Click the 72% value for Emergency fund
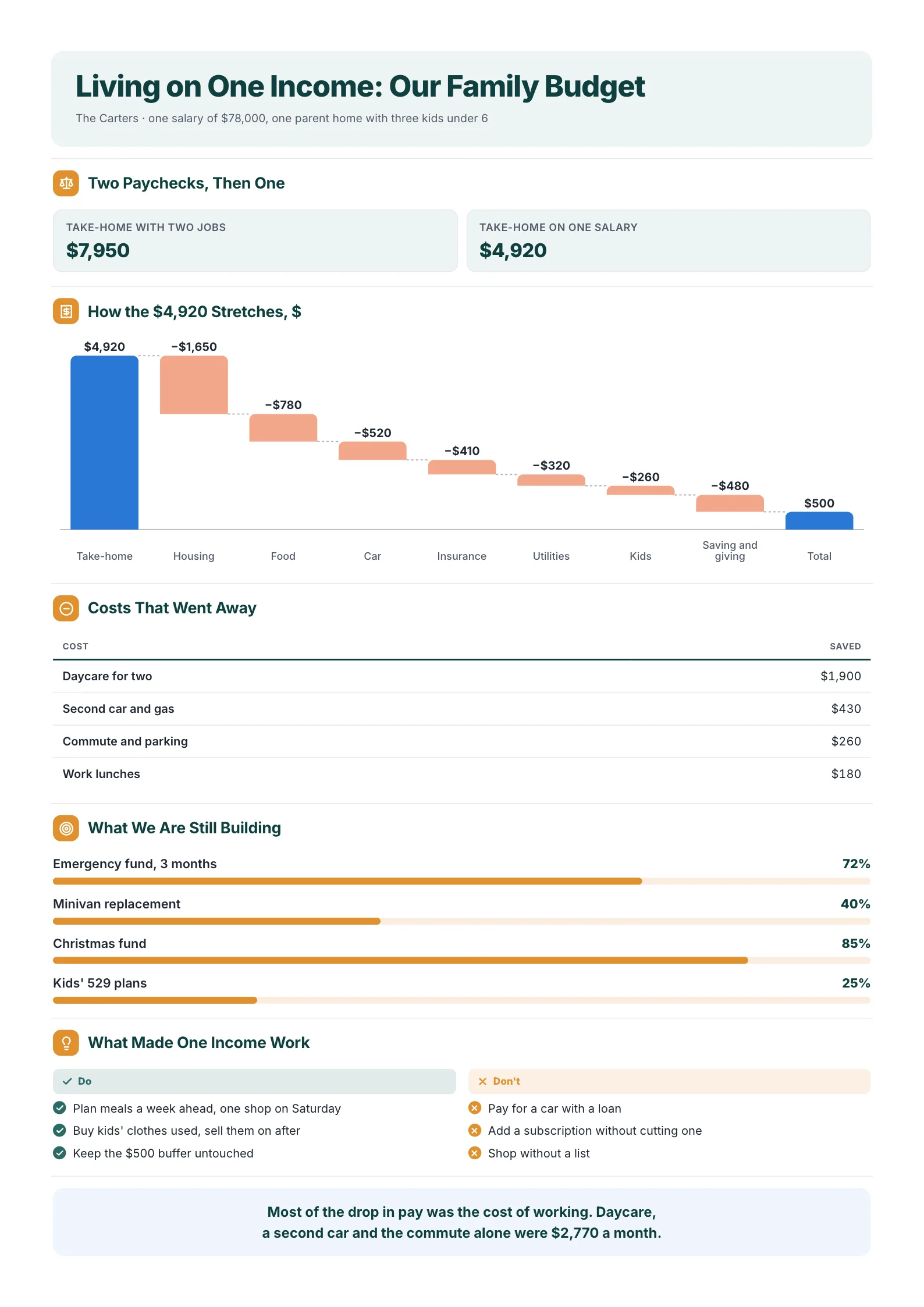This screenshot has width=924, height=1307. coord(857,864)
